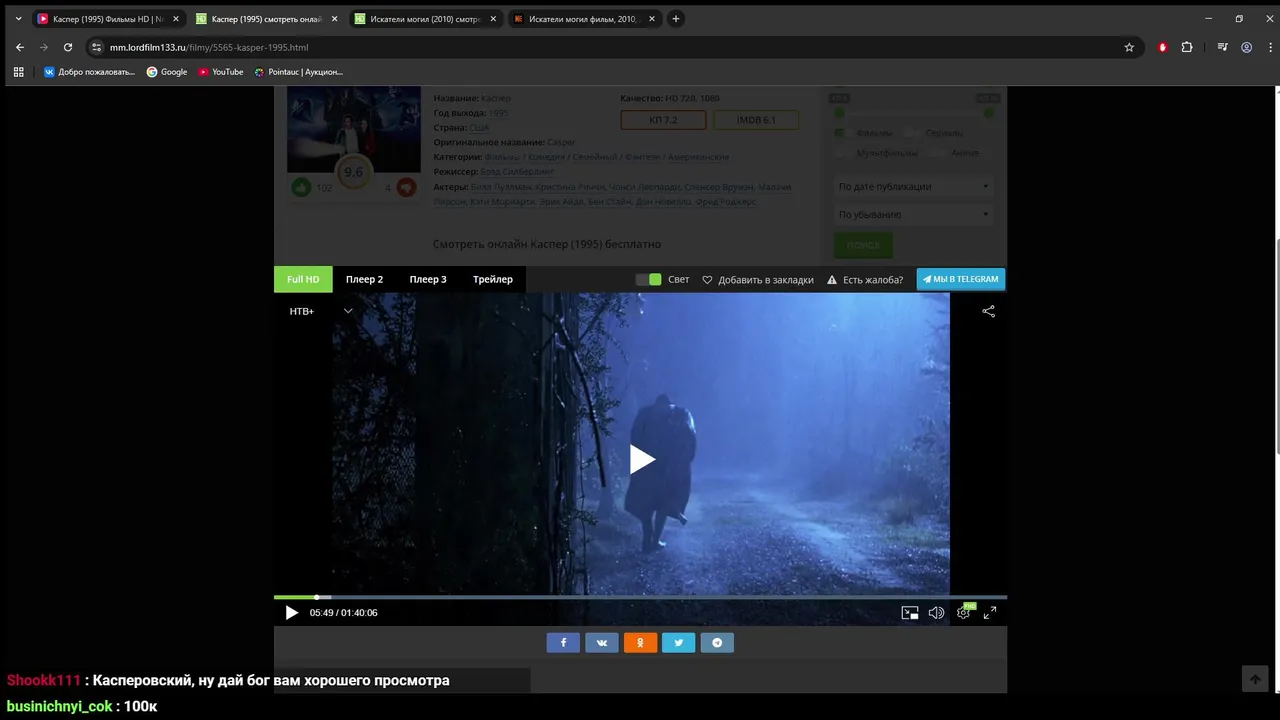This screenshot has height=720, width=1280.
Task: Click the КП 7.2 rating button
Action: 663,120
